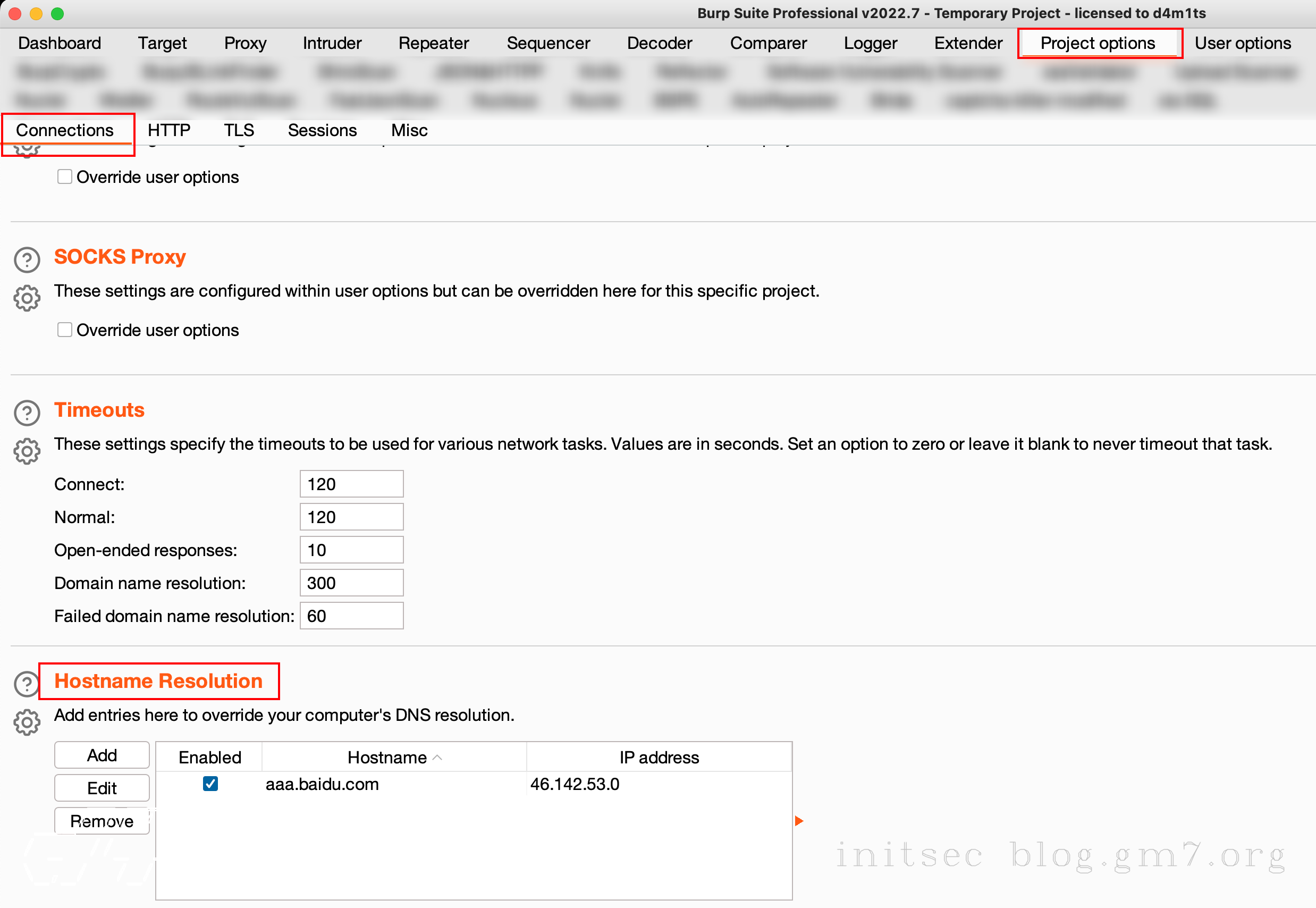
Task: Uncheck Enabled for aaa.baidu.com entry
Action: [x=210, y=784]
